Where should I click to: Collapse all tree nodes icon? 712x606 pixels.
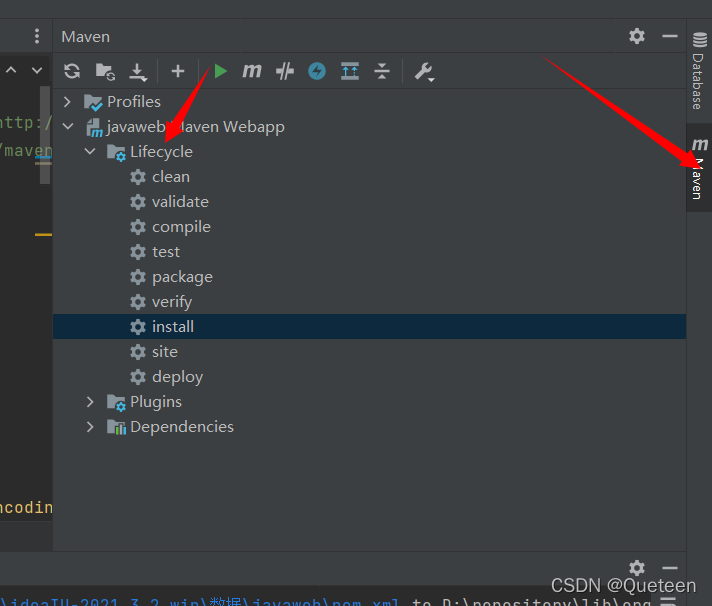tap(382, 71)
